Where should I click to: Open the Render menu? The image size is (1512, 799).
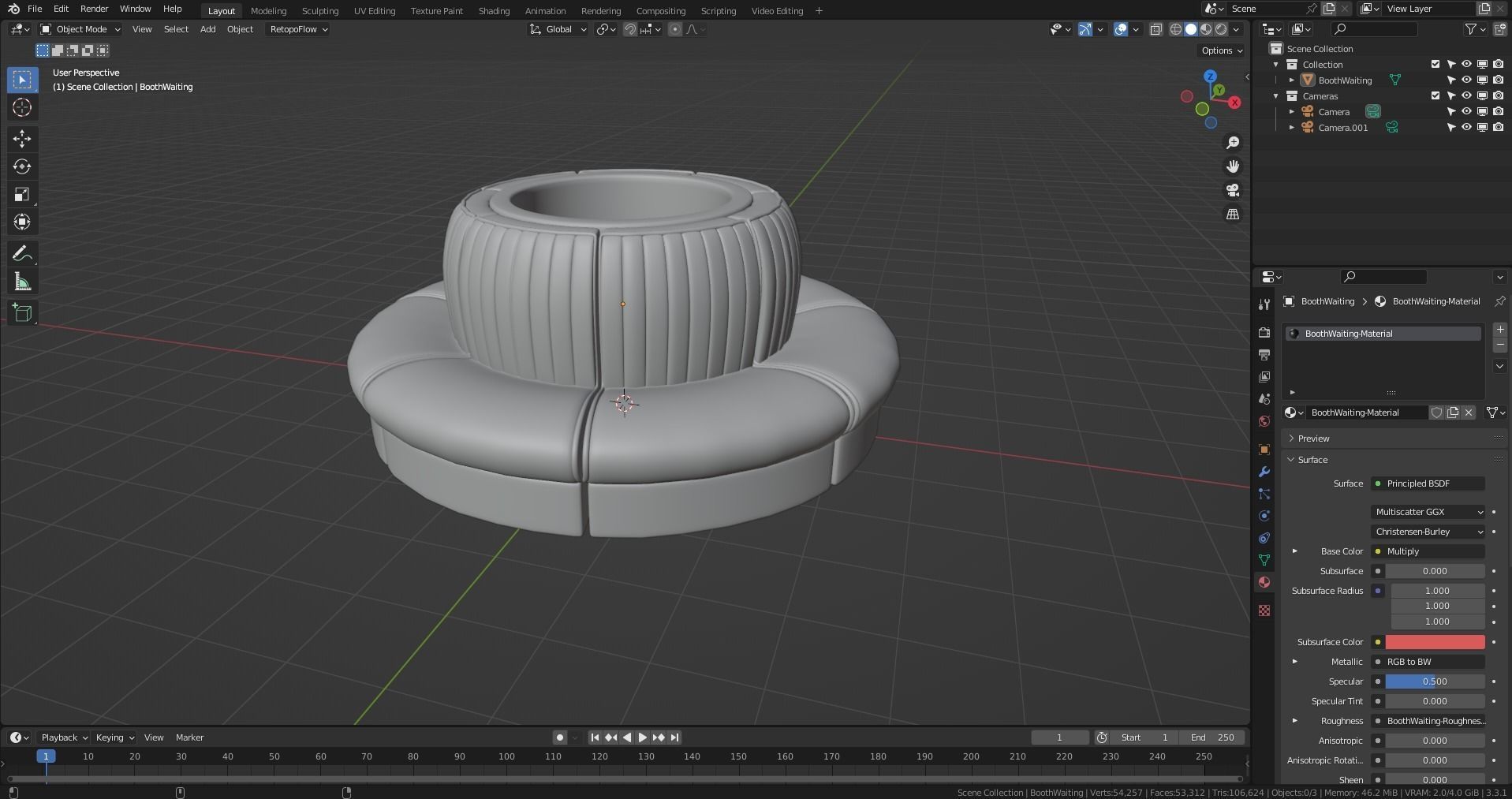coord(94,9)
